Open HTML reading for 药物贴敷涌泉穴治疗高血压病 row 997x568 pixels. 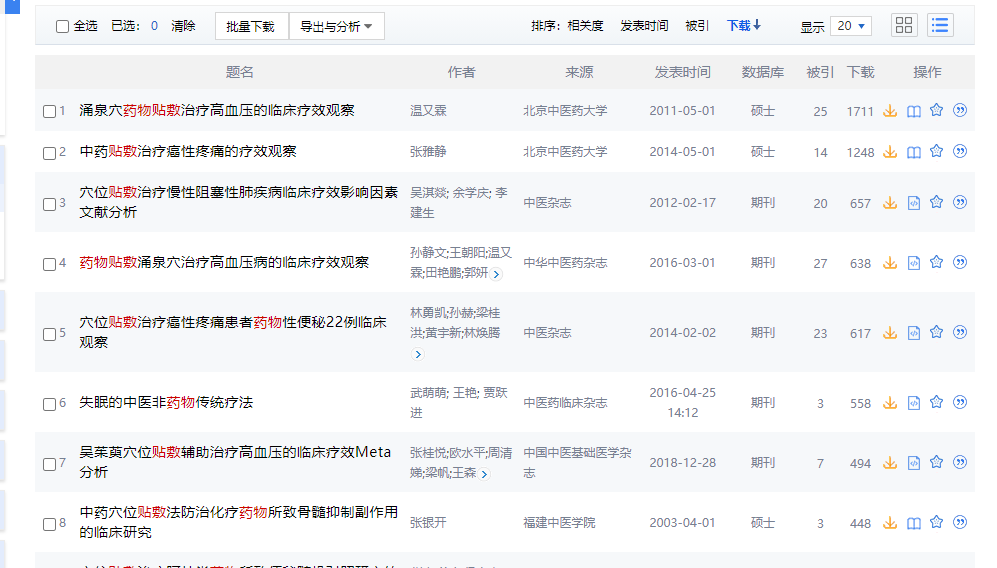(914, 263)
